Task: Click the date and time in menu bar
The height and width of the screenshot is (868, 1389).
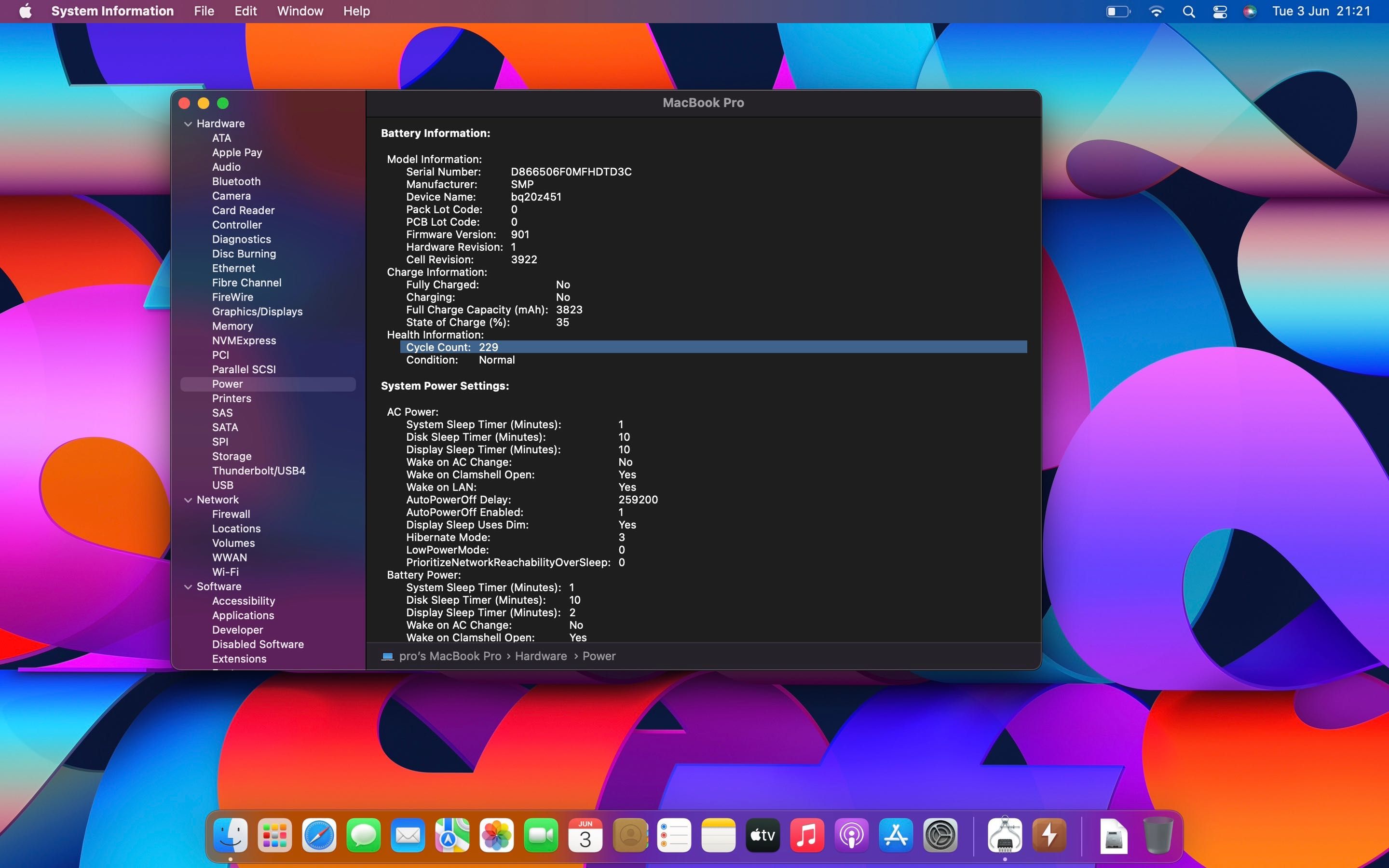Action: pos(1321,12)
